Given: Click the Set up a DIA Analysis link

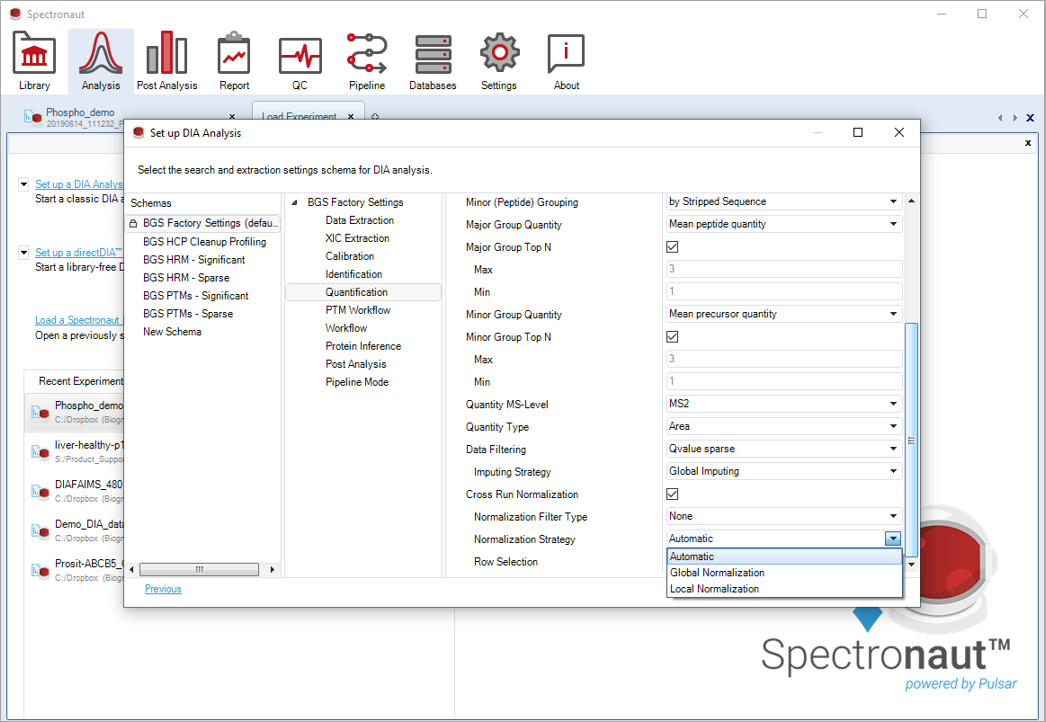Looking at the screenshot, I should 79,184.
